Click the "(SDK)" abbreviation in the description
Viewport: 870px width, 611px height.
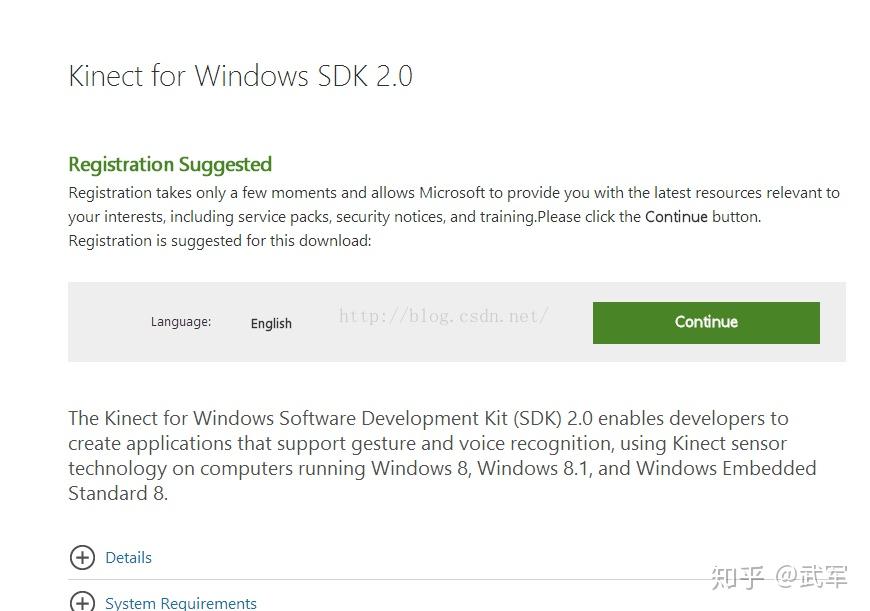(x=537, y=418)
